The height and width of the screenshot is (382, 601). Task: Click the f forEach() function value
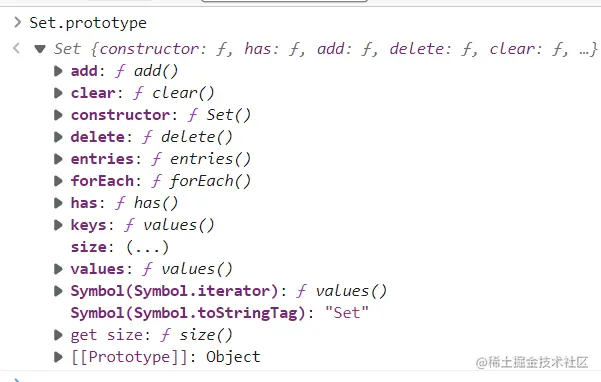coord(201,181)
